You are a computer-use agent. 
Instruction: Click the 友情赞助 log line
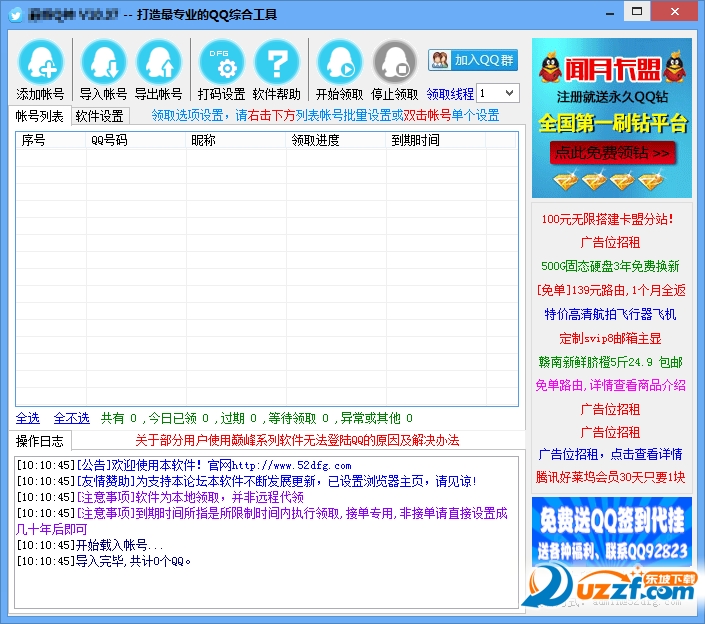click(246, 481)
